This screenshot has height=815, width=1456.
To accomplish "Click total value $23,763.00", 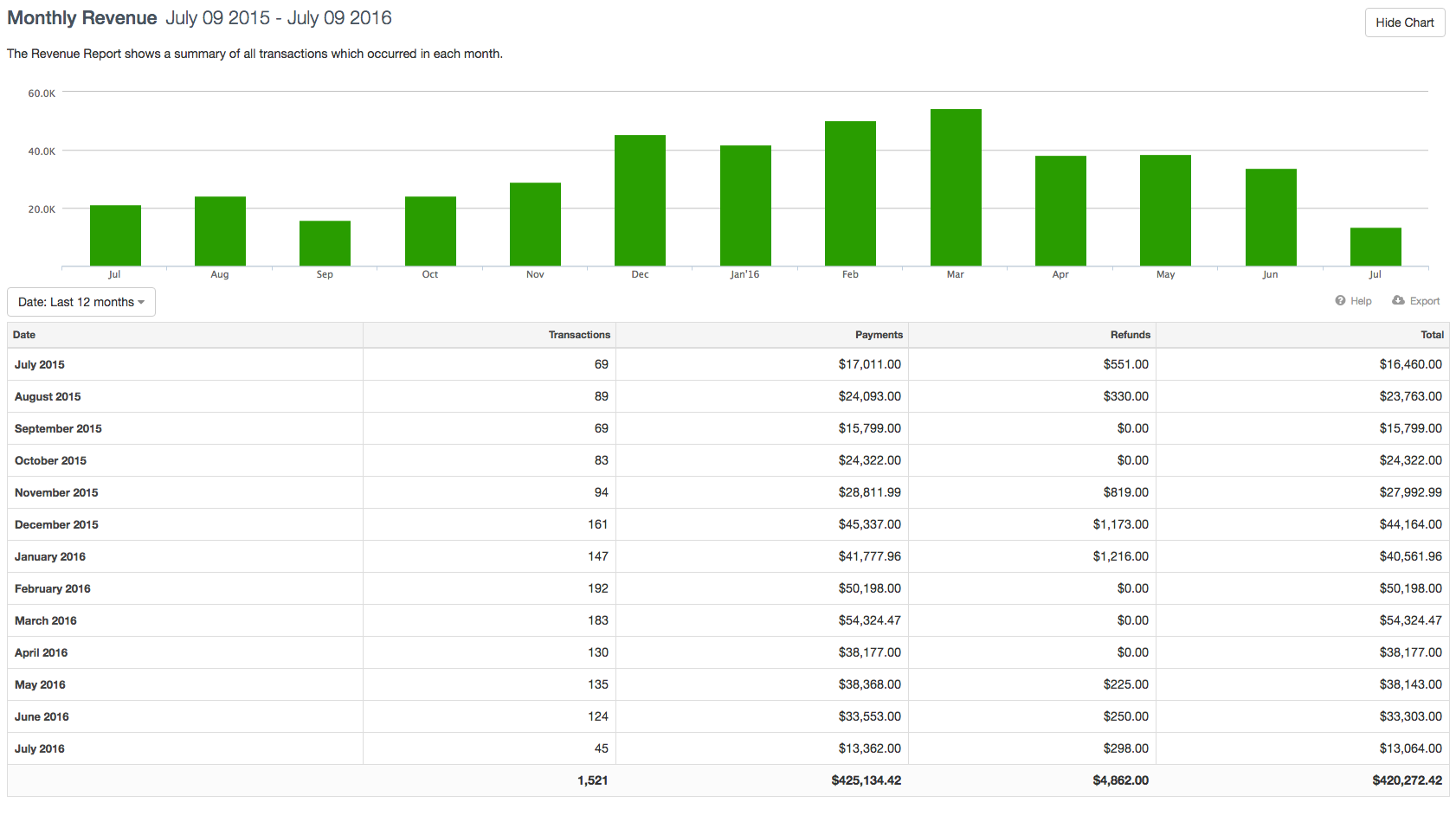I will [1411, 396].
